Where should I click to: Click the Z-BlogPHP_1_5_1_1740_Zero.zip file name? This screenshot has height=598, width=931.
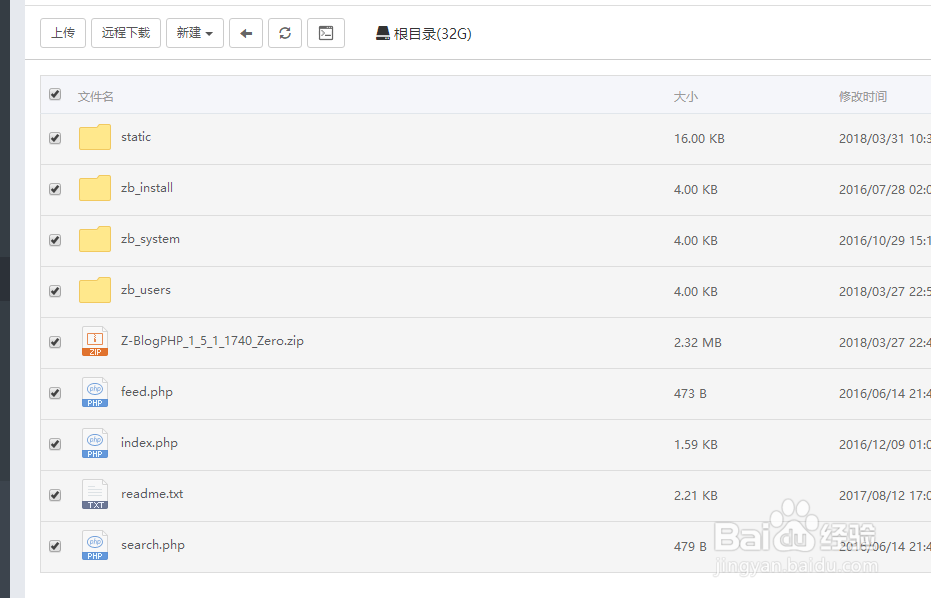pyautogui.click(x=212, y=341)
